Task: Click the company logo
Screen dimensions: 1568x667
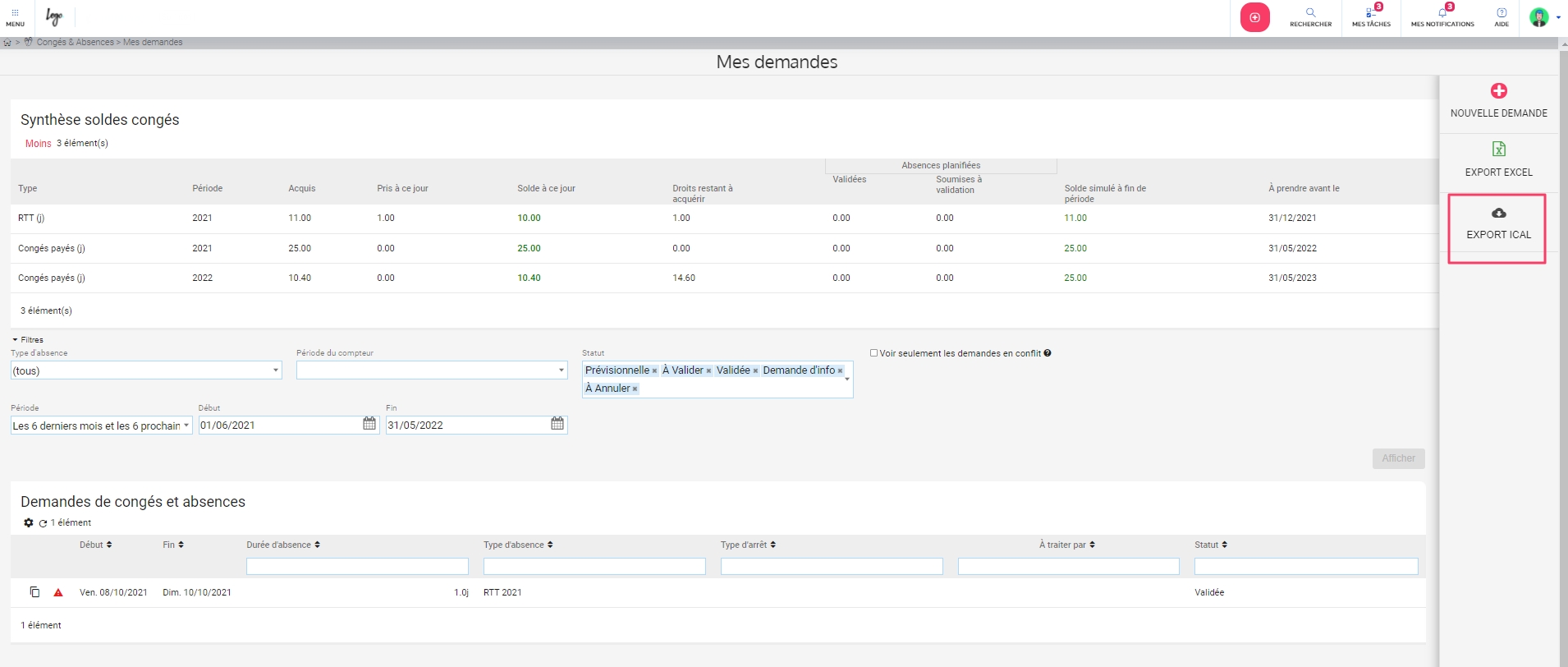Action: coord(54,16)
